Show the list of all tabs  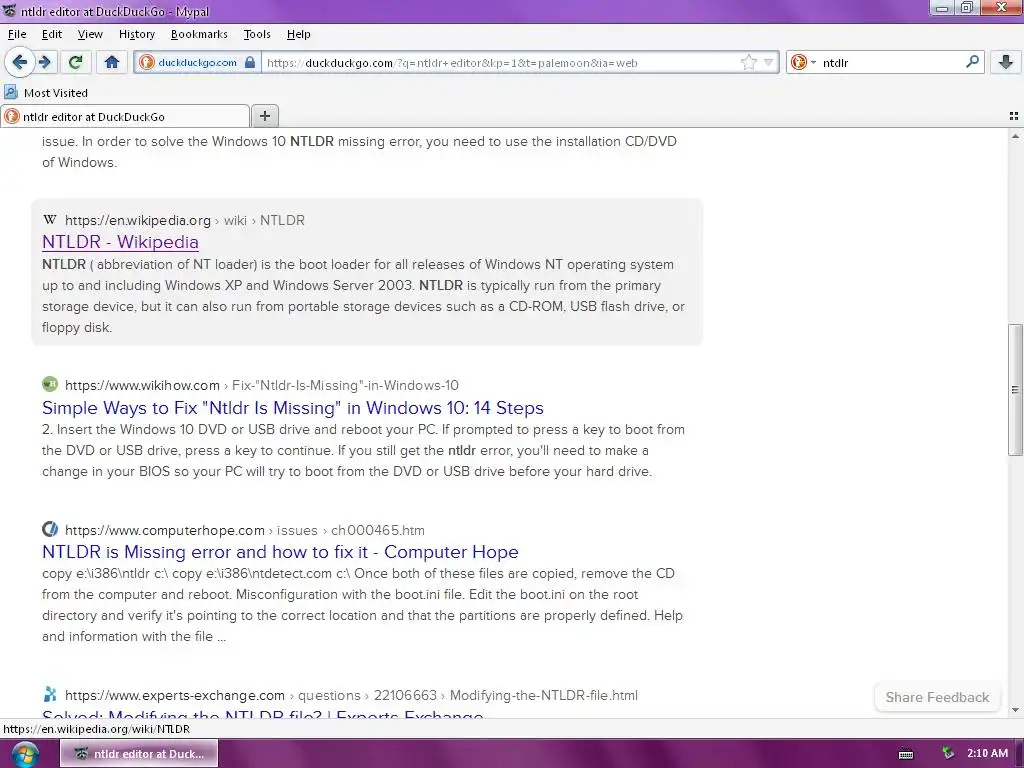pos(1014,116)
